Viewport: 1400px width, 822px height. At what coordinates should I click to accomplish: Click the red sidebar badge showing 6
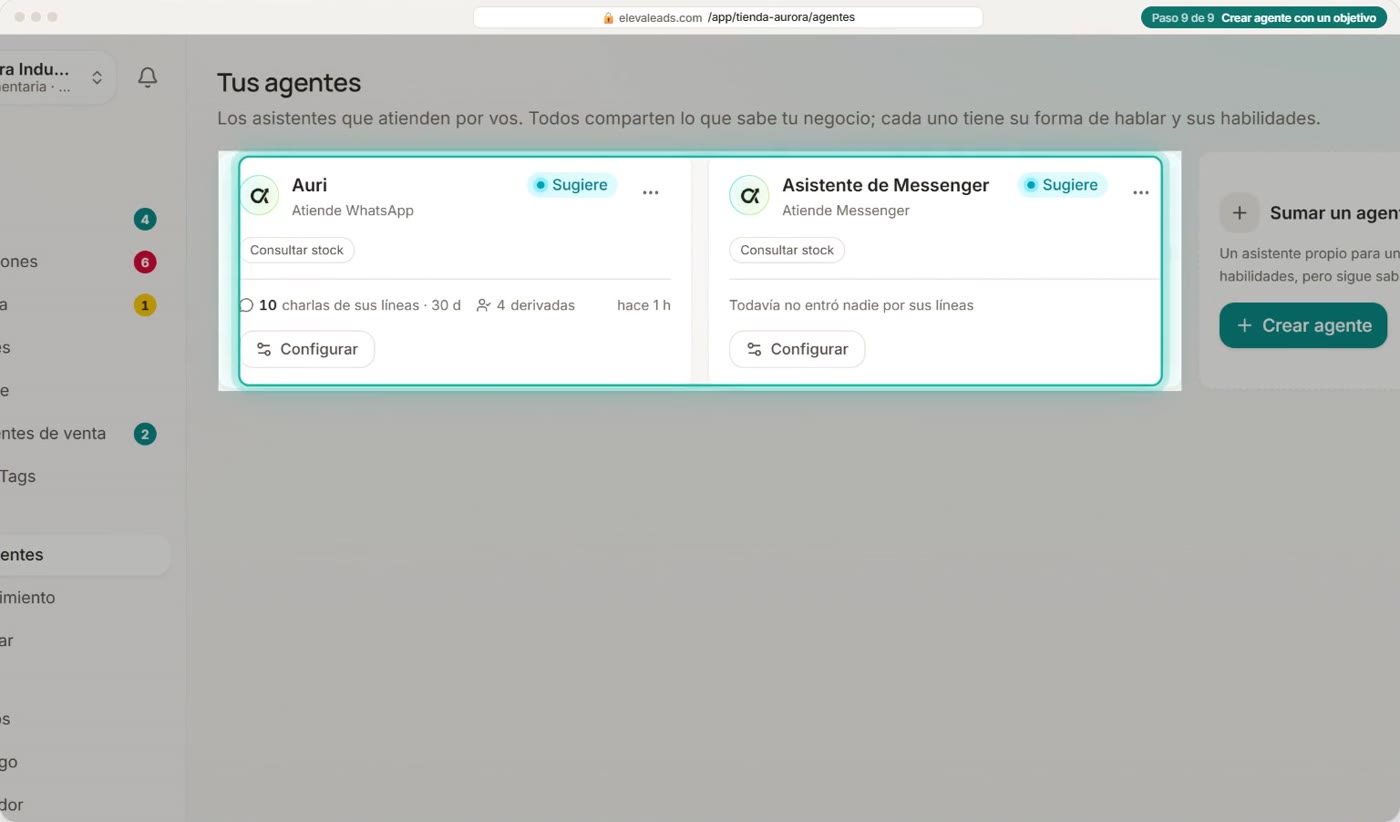tap(145, 262)
